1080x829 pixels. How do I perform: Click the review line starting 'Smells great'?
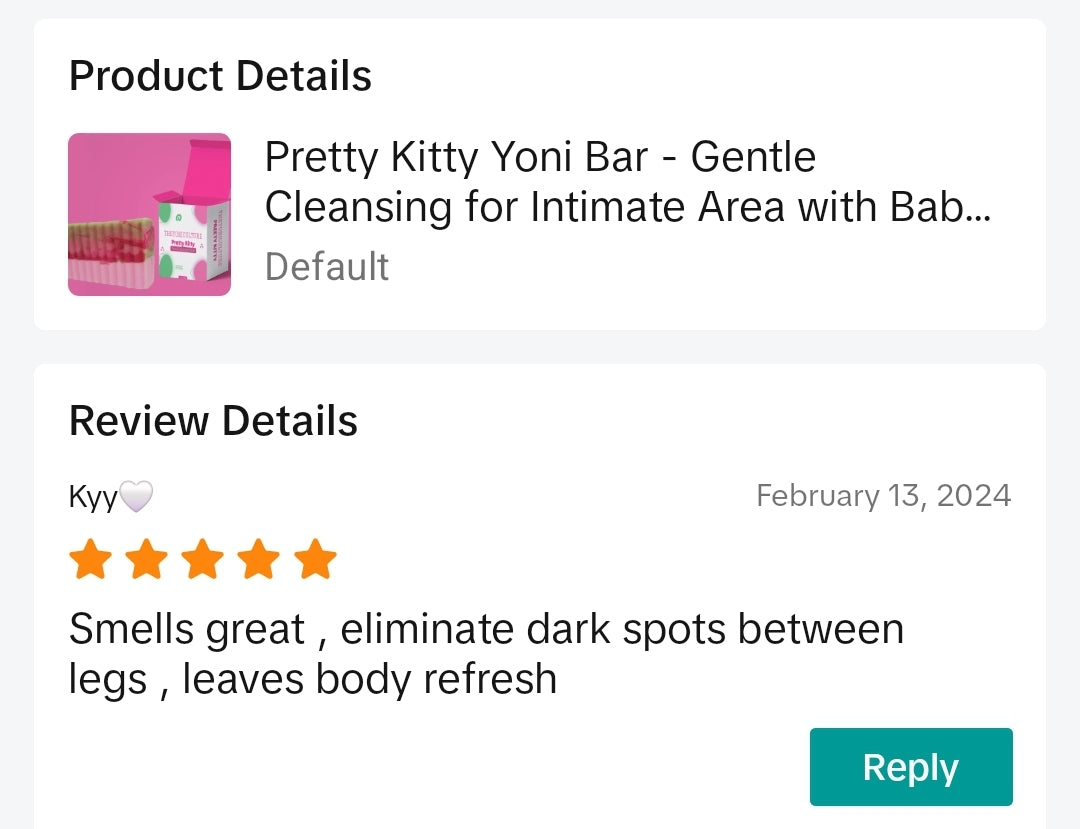(x=486, y=630)
